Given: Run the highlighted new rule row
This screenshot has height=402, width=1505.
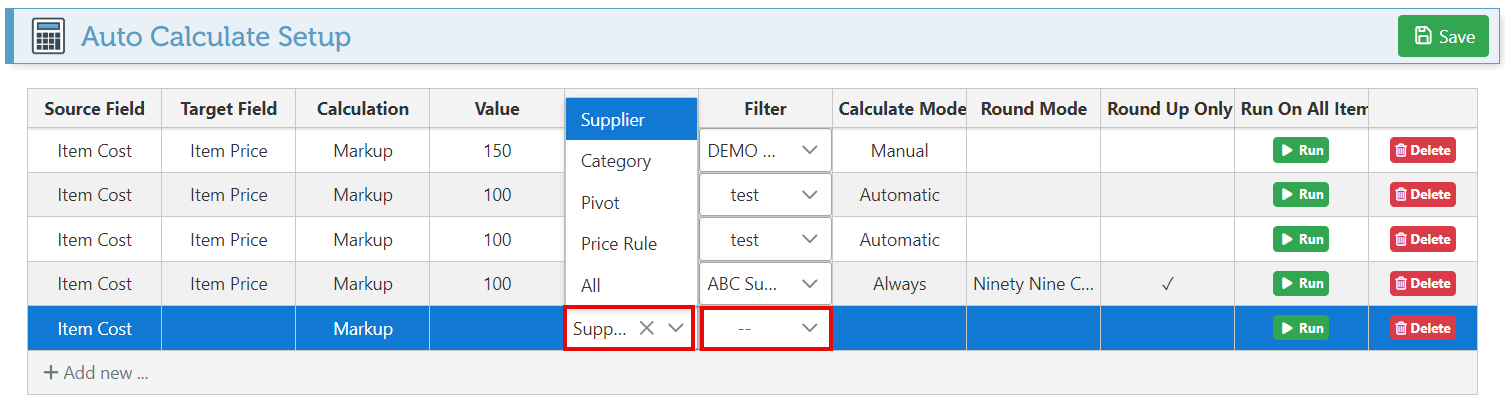Looking at the screenshot, I should [1300, 328].
